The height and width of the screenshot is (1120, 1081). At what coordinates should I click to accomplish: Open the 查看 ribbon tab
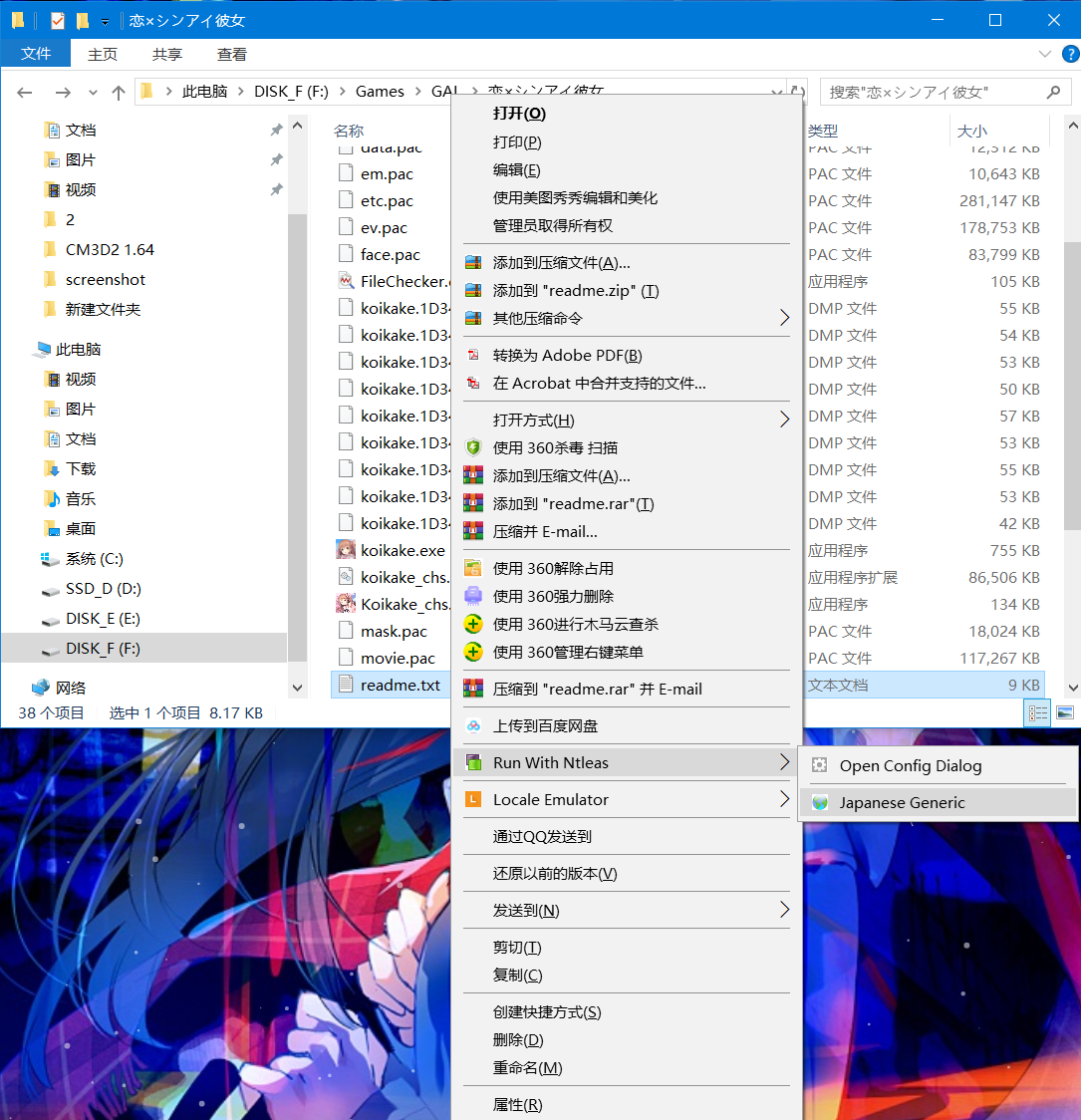231,54
